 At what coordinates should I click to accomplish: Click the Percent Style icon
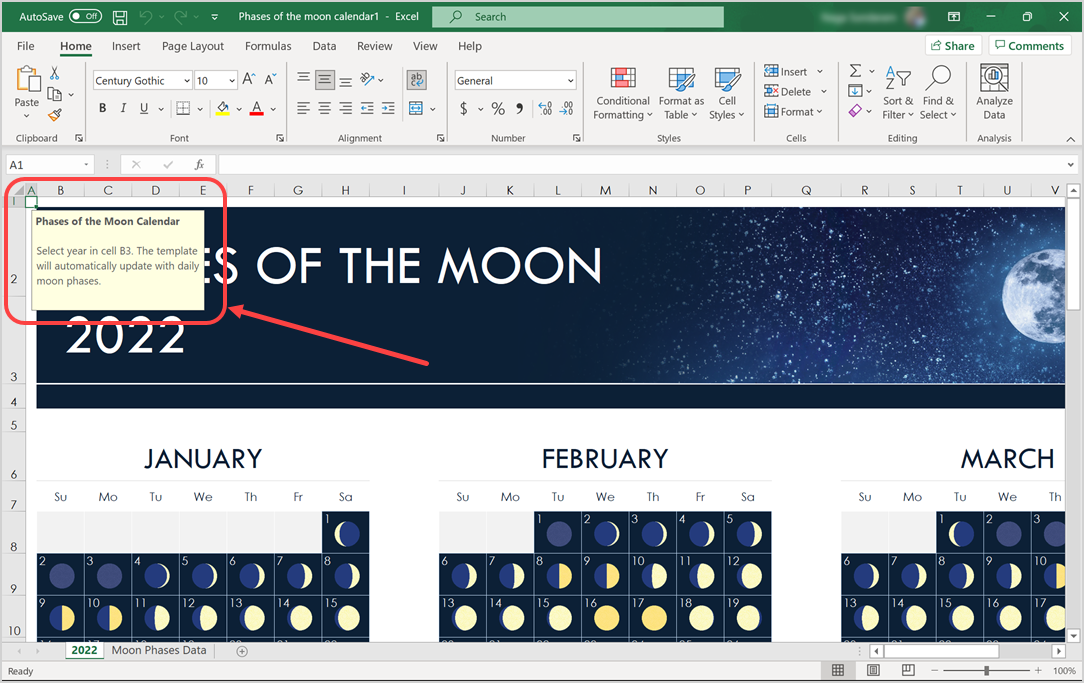[x=498, y=109]
